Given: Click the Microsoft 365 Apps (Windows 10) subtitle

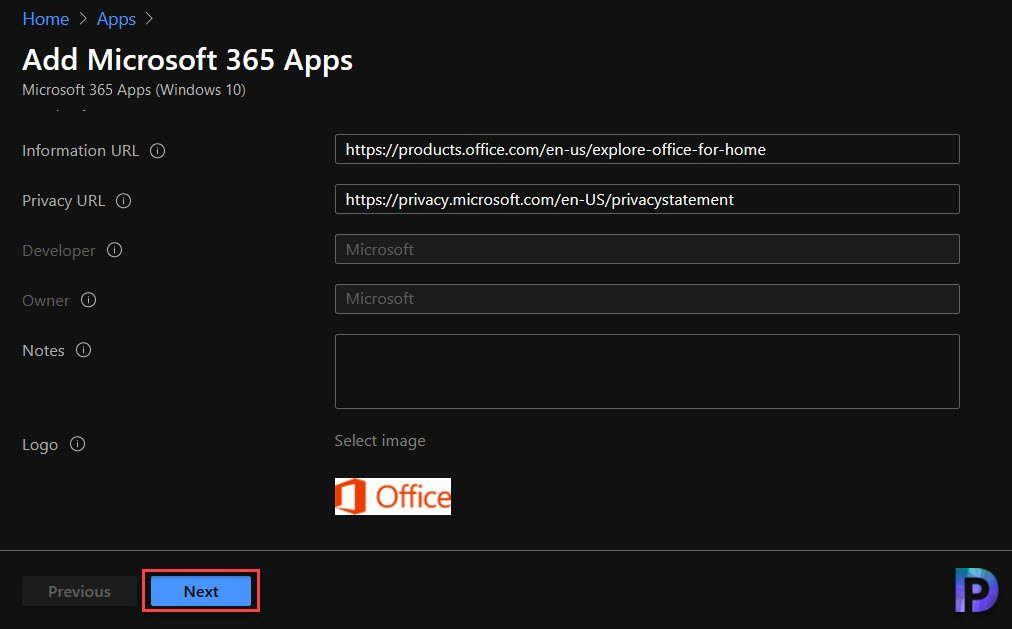Looking at the screenshot, I should click(134, 90).
